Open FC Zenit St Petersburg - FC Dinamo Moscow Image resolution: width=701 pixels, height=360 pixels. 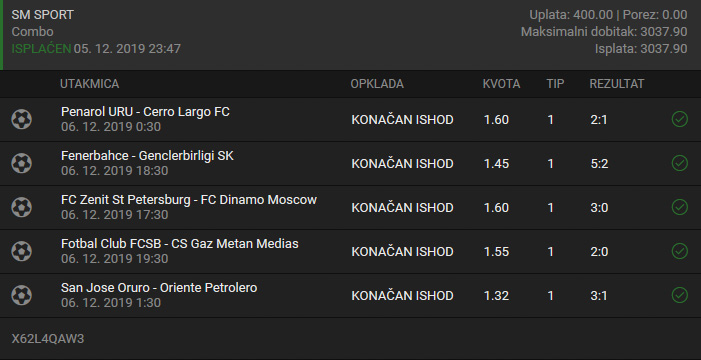189,199
